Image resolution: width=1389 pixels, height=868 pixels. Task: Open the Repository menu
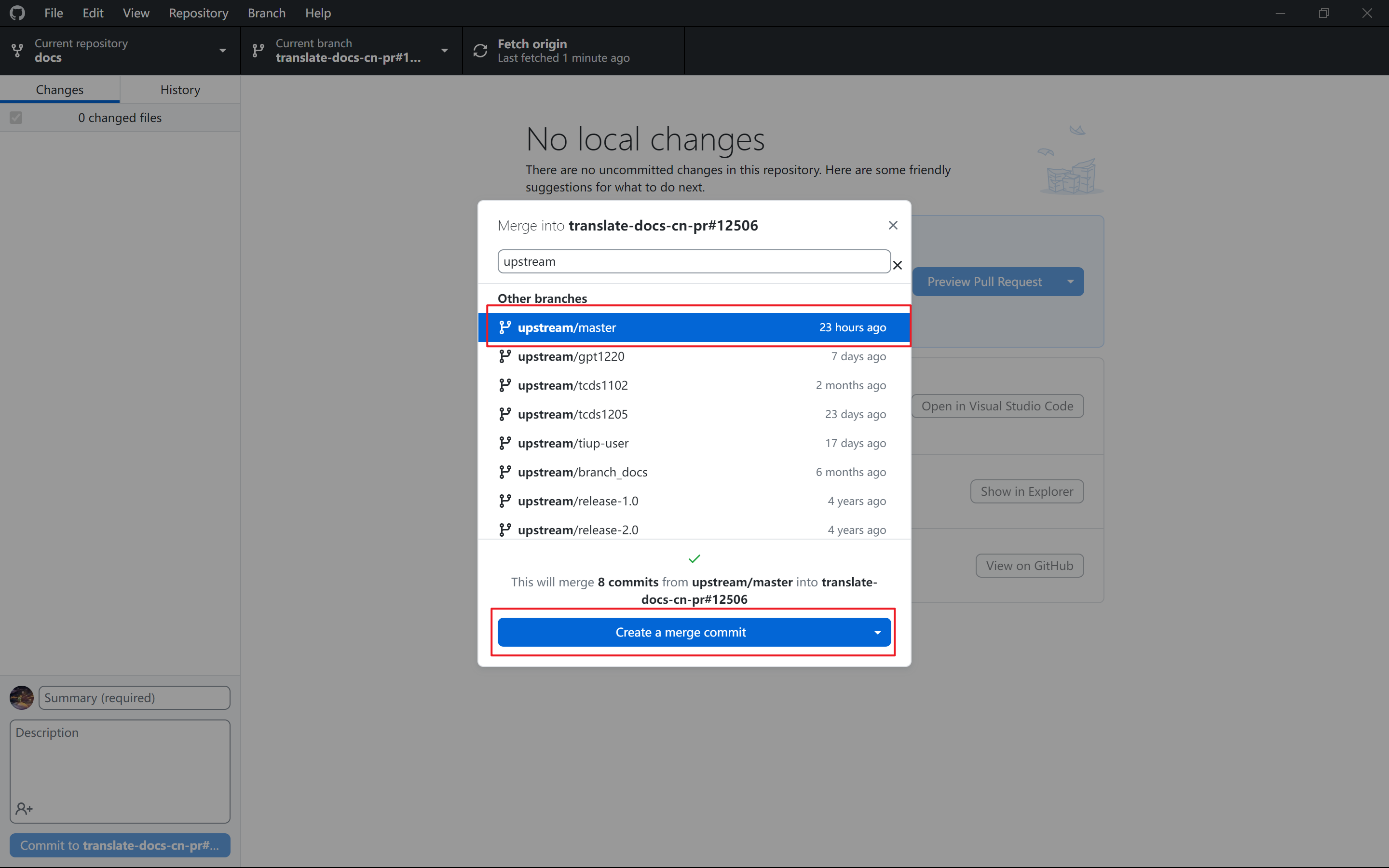198,13
